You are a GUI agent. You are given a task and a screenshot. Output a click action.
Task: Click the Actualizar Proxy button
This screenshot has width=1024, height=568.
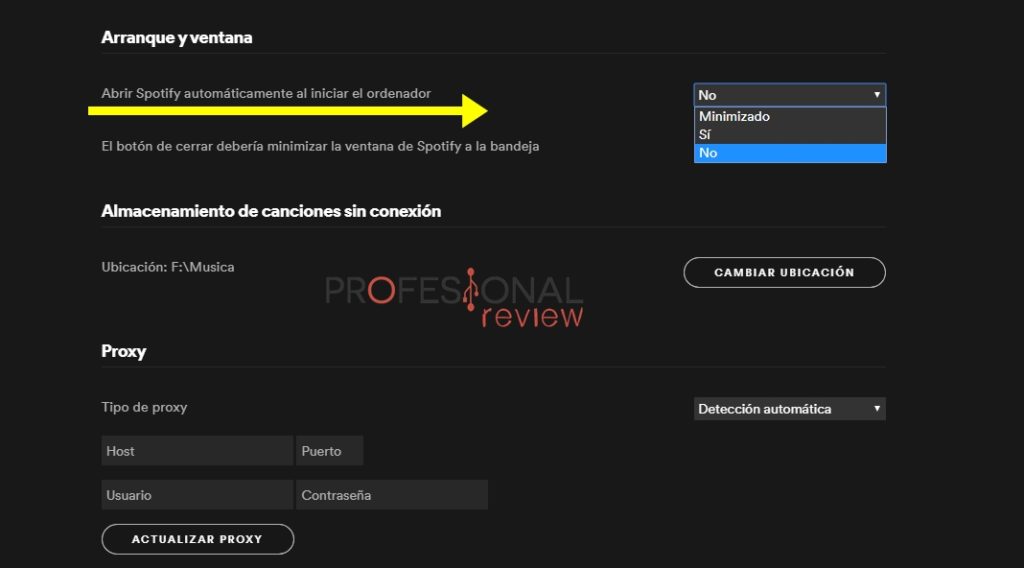pos(197,539)
